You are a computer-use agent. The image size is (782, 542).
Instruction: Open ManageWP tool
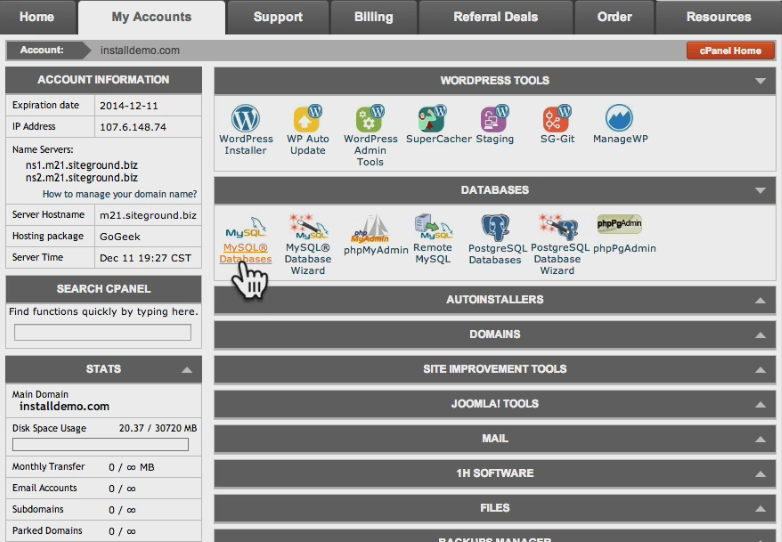tap(619, 119)
